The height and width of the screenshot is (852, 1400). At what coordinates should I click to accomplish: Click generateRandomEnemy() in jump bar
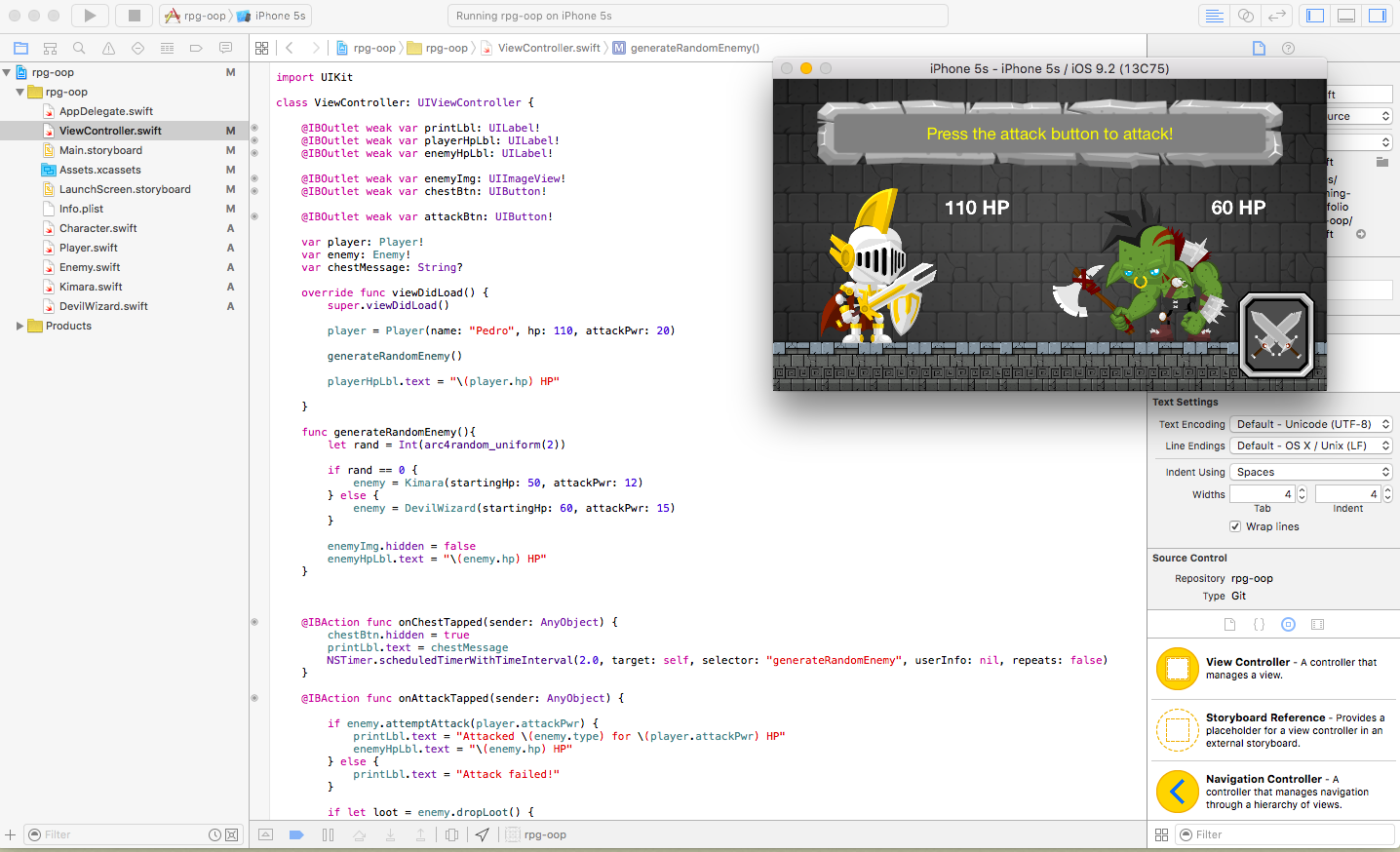click(x=686, y=48)
